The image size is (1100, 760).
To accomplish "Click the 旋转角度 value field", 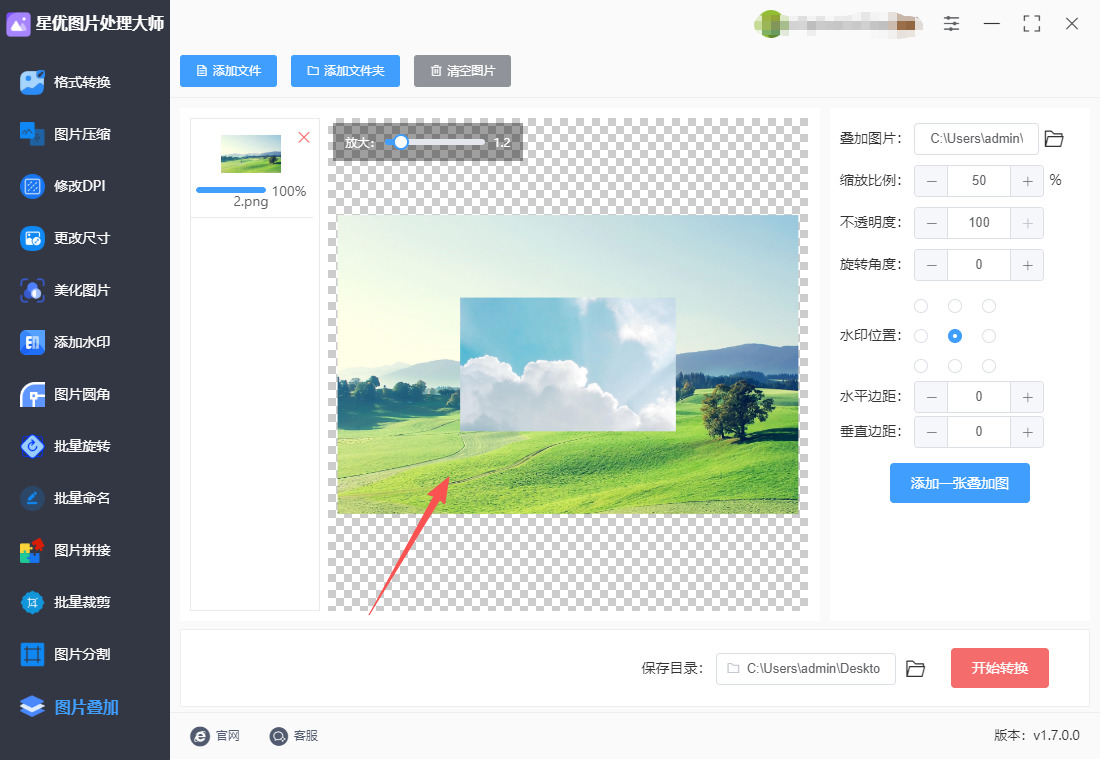I will (979, 265).
